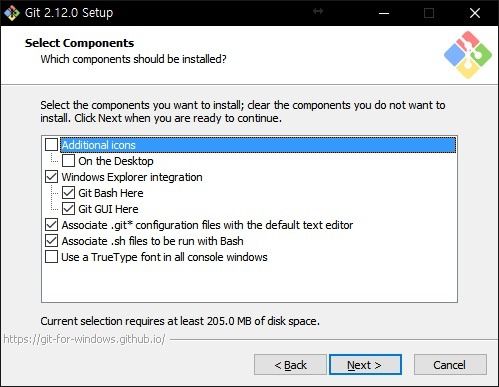Enable TrueType font in console windows
Screen dimensions: 499x387
(x=51, y=257)
